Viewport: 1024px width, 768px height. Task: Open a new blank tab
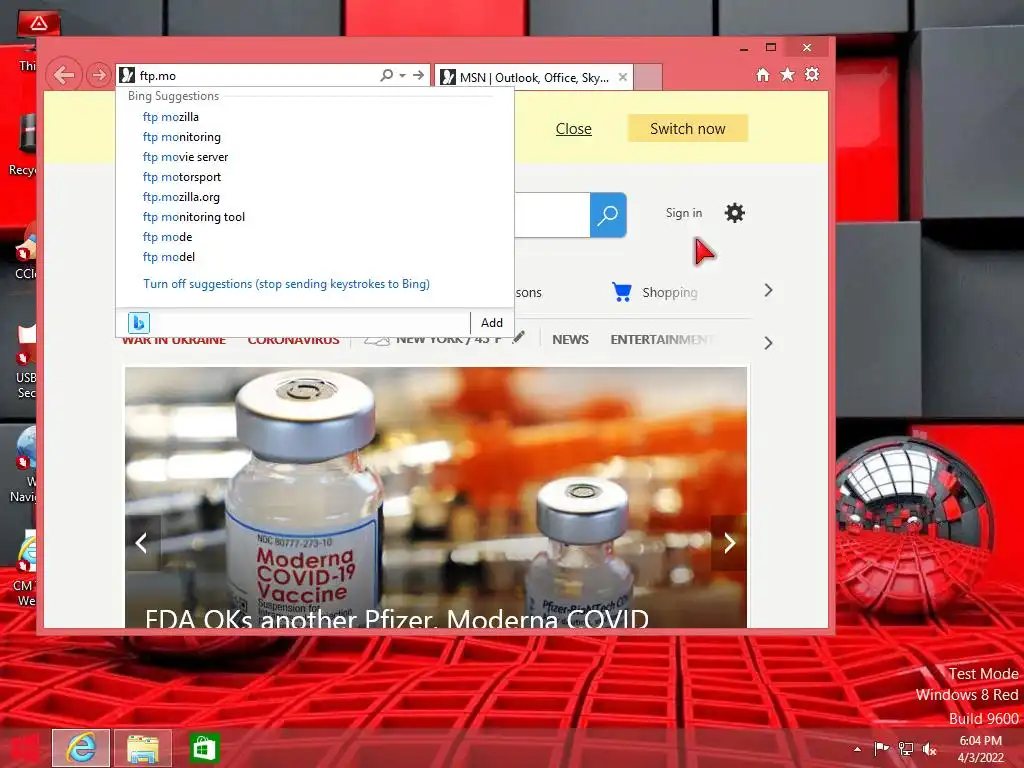(648, 77)
